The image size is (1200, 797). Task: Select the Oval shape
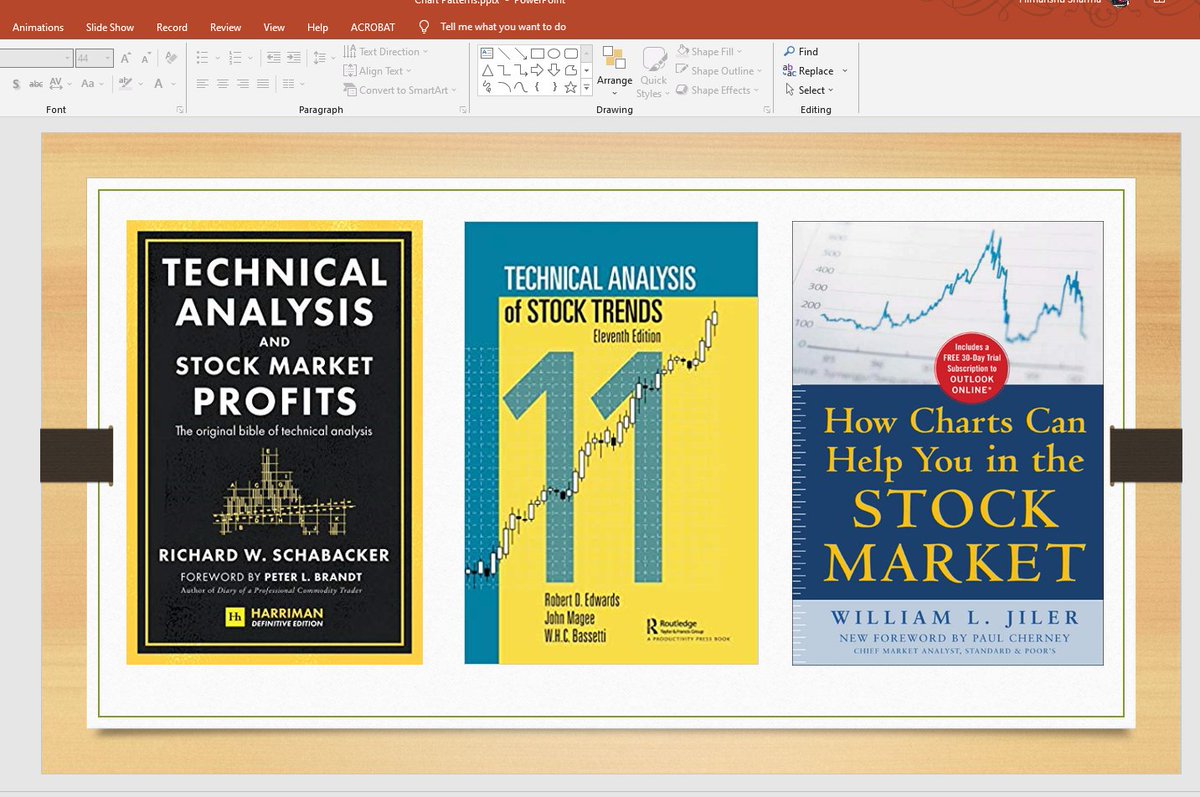pos(554,53)
